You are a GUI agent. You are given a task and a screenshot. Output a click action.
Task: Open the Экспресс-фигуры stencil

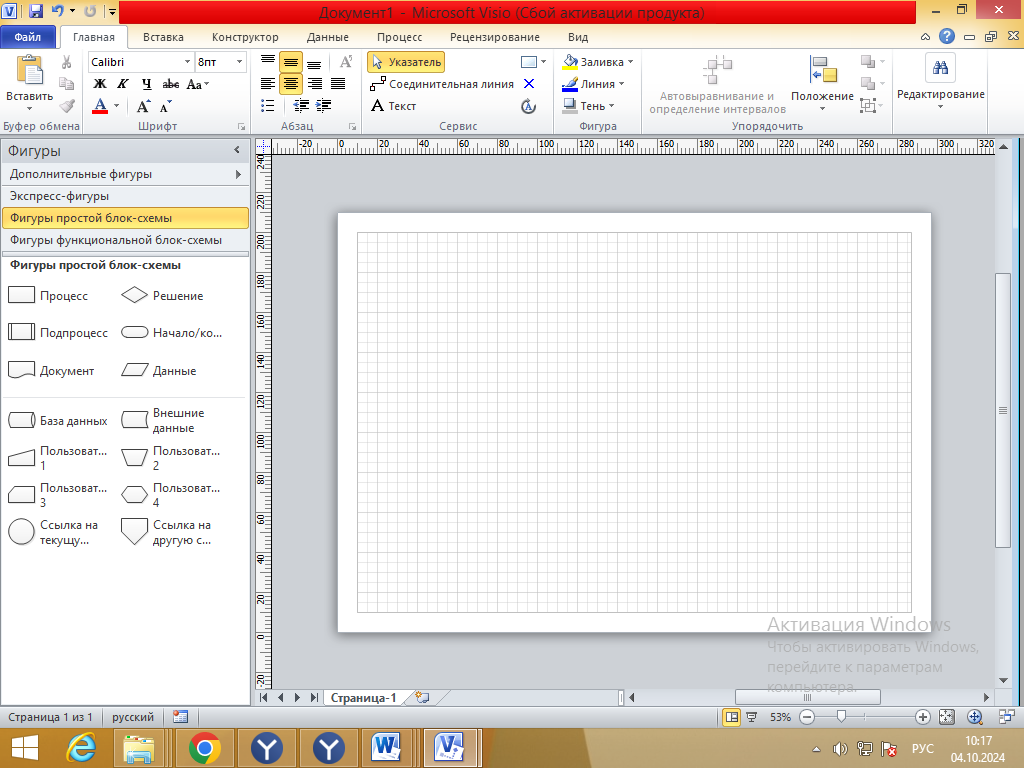[x=125, y=196]
